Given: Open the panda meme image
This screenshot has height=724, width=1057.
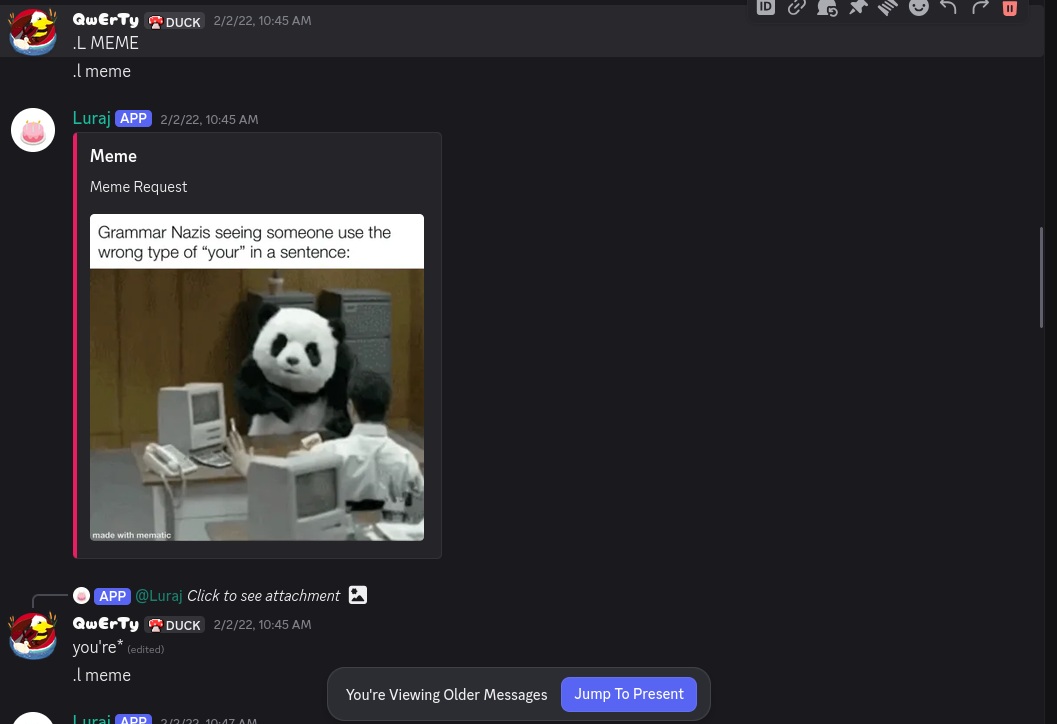Looking at the screenshot, I should 257,378.
